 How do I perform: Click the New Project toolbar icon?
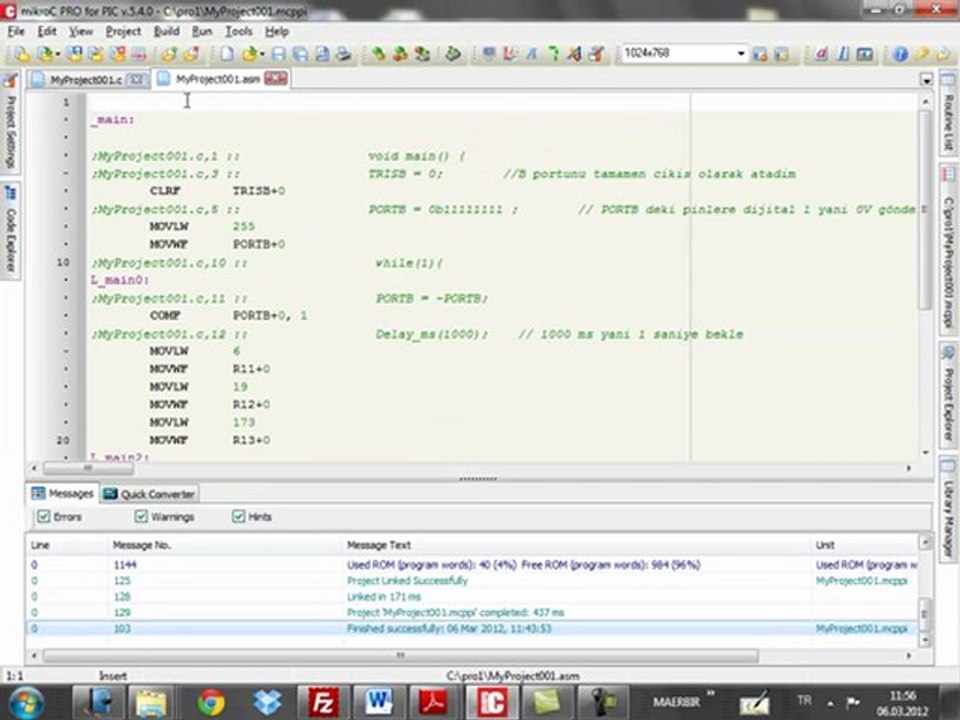pyautogui.click(x=21, y=54)
